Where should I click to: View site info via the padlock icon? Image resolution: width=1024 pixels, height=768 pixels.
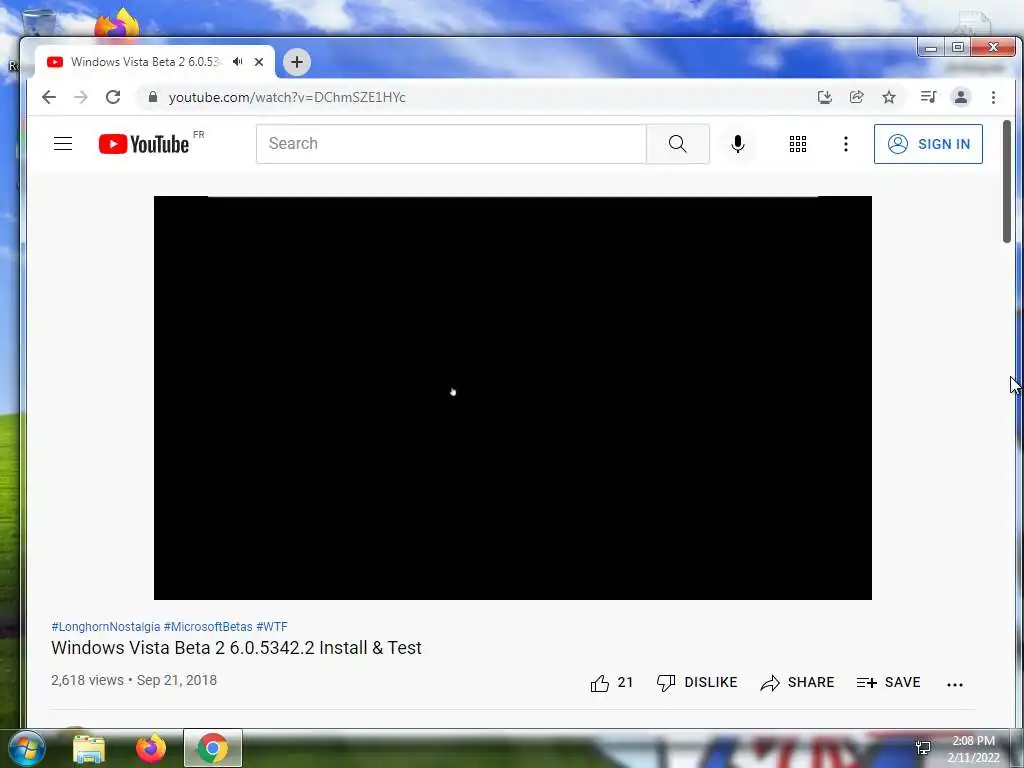tap(153, 97)
